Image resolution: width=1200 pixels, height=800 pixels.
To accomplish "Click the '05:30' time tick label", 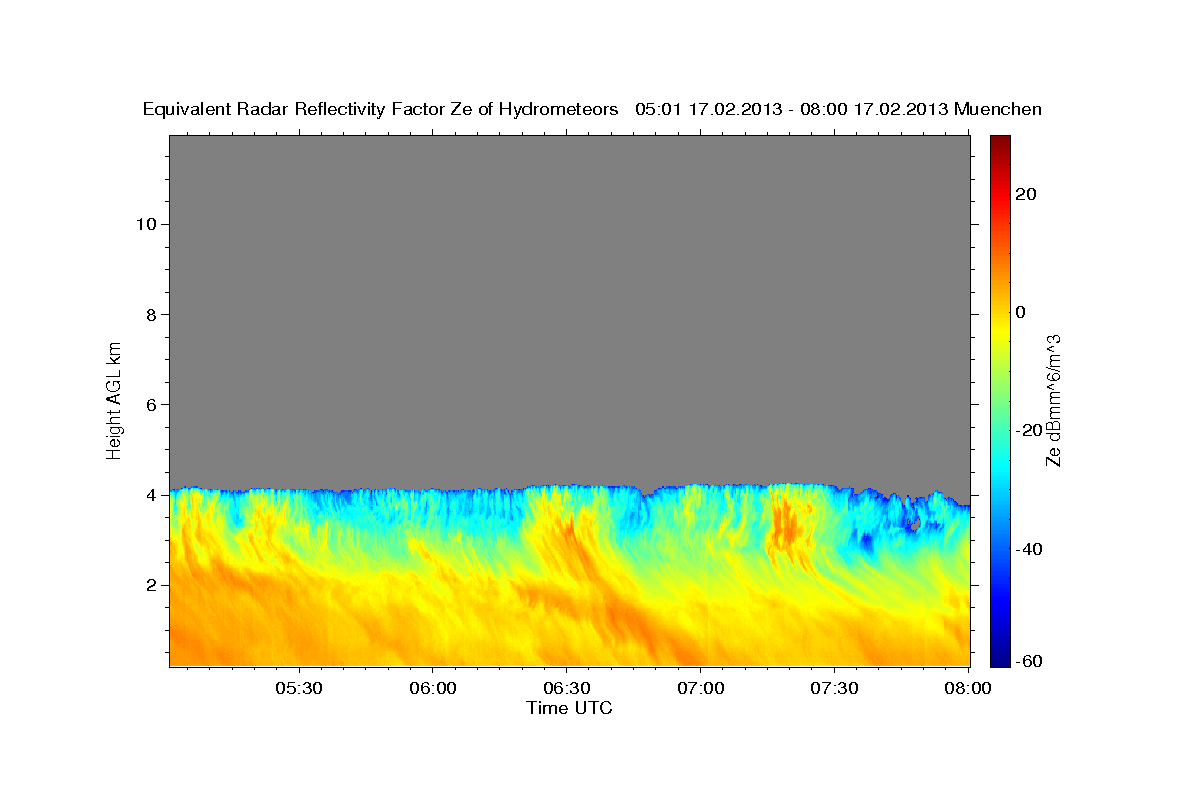I will tap(299, 689).
